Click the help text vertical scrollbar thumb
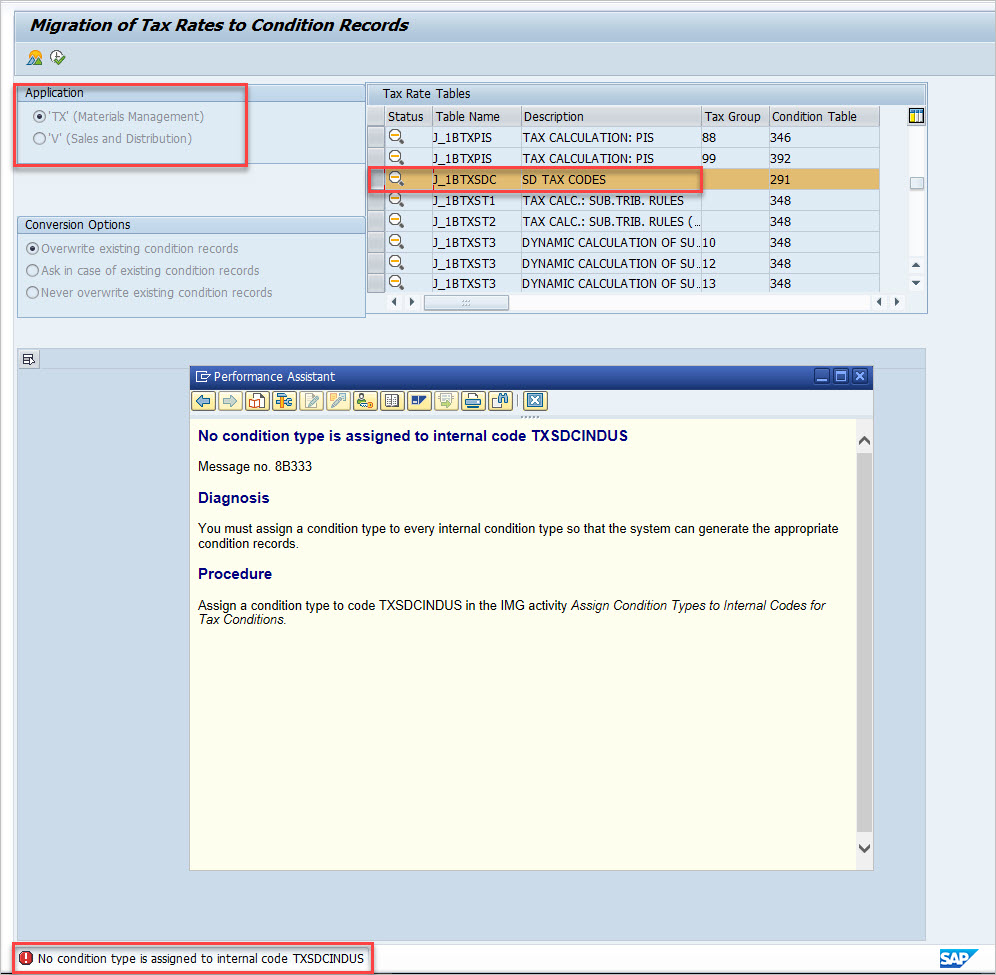 tap(864, 642)
